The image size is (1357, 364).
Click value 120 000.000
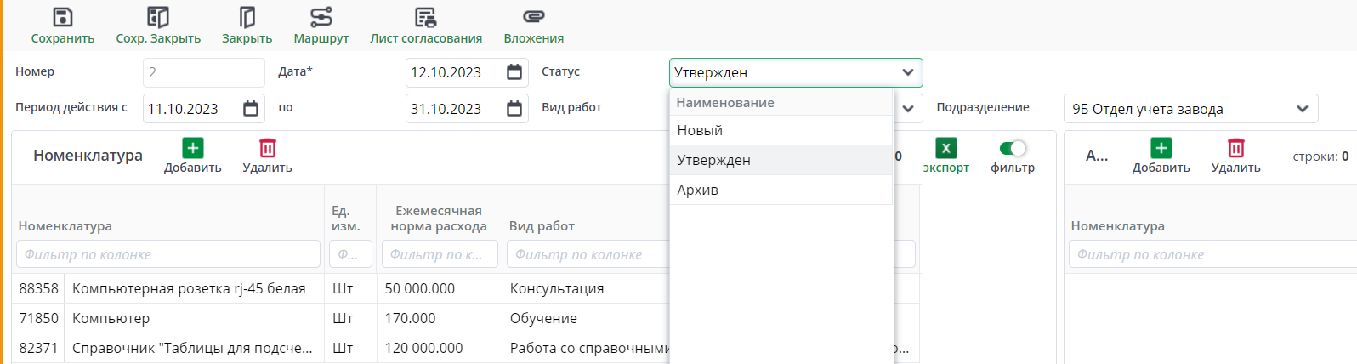423,349
